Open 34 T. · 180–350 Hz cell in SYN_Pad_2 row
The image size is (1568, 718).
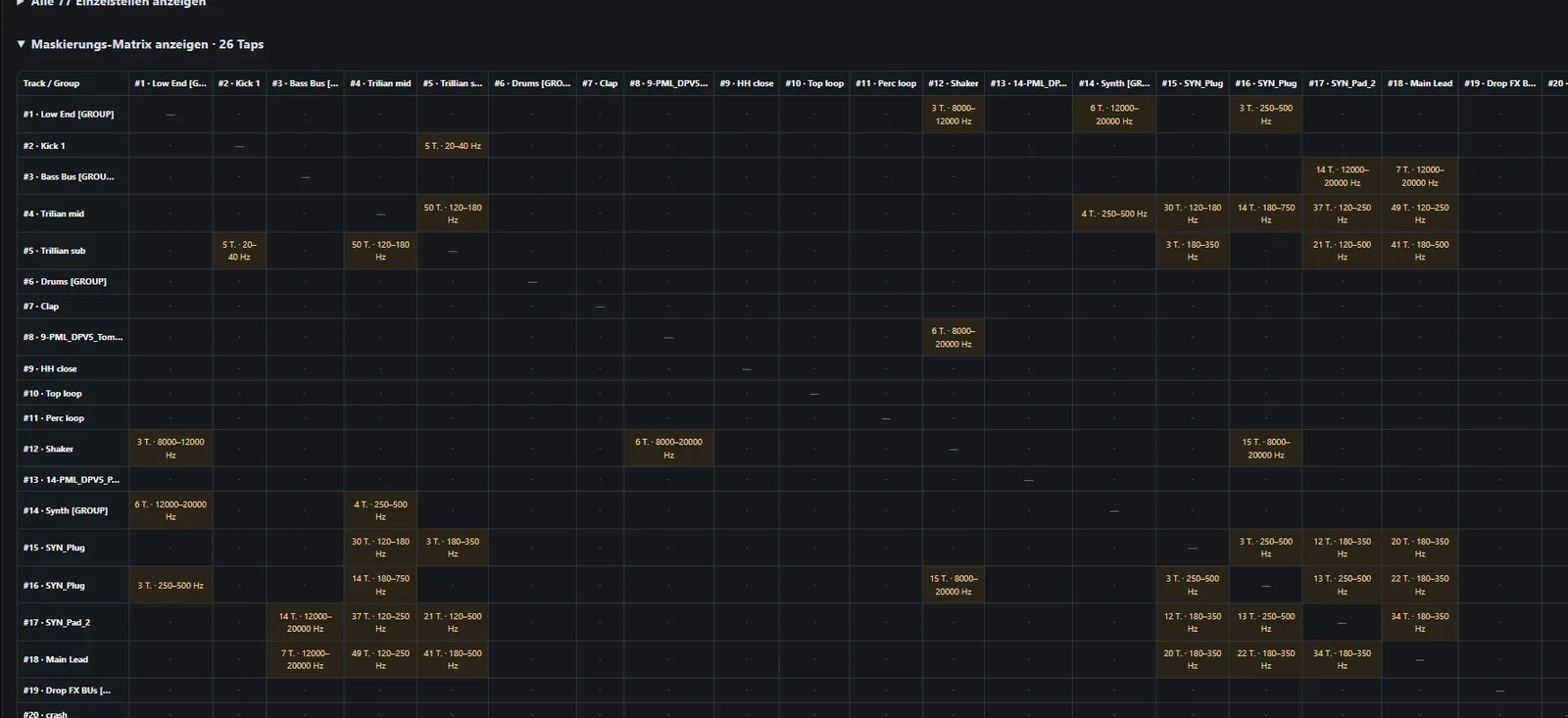pyautogui.click(x=1420, y=622)
